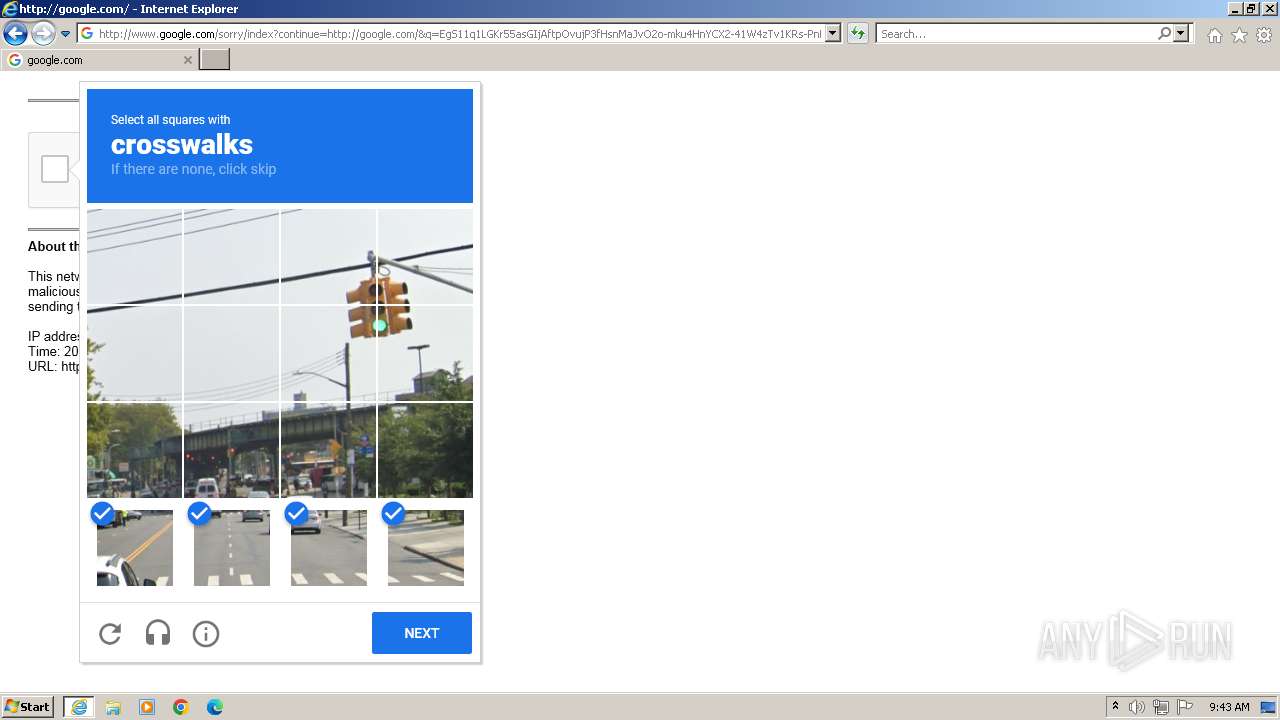
Task: Show hidden system tray icons
Action: [x=1115, y=707]
